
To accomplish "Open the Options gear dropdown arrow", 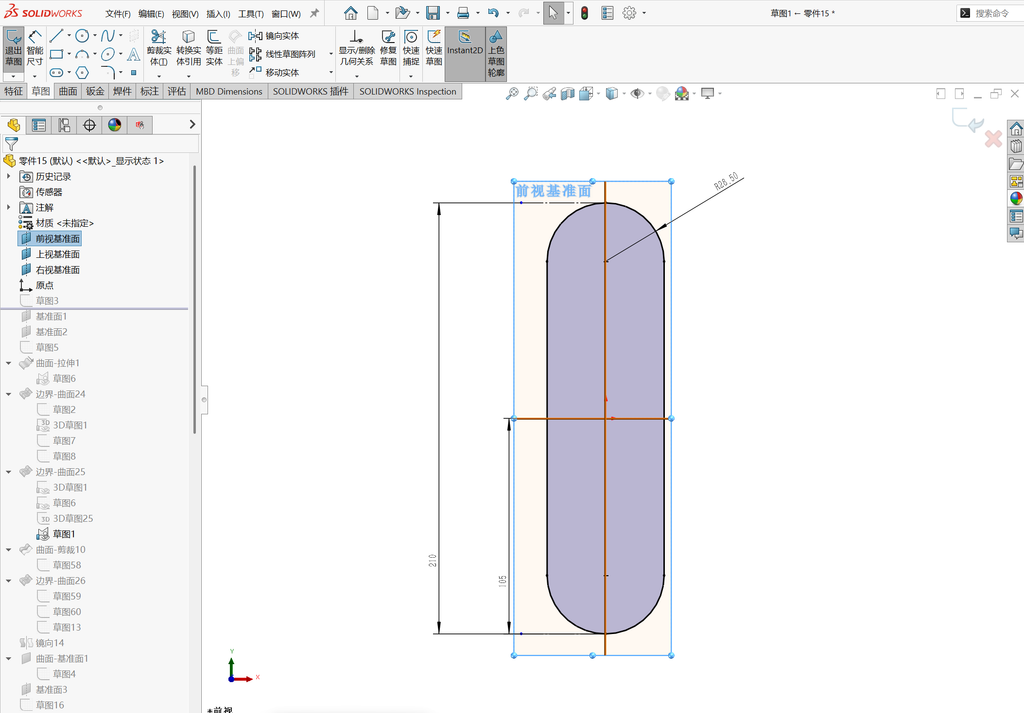I will pyautogui.click(x=644, y=13).
